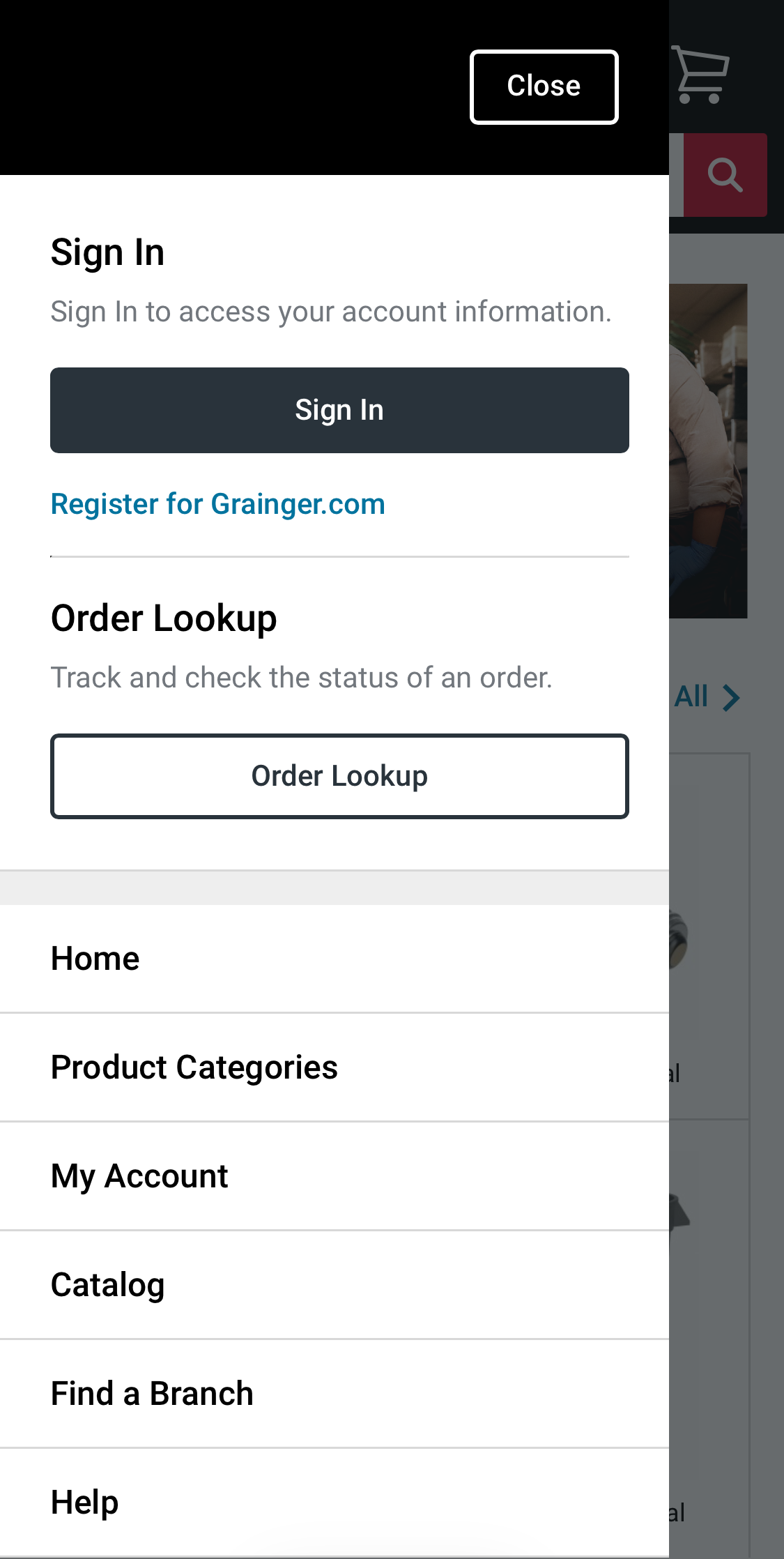The image size is (784, 1559).
Task: Go to My Account
Action: [x=139, y=1176]
